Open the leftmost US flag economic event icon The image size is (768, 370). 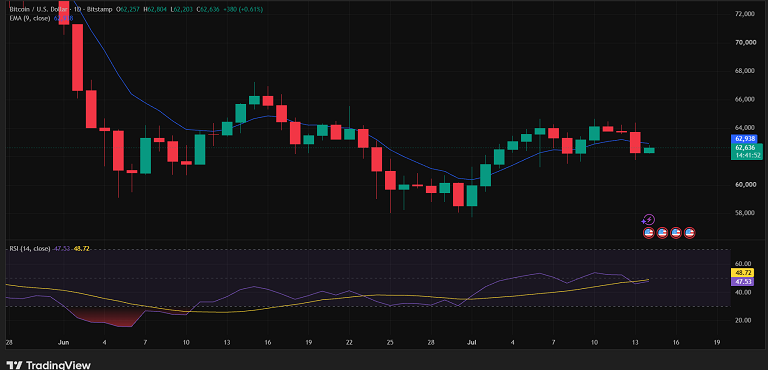coord(648,233)
